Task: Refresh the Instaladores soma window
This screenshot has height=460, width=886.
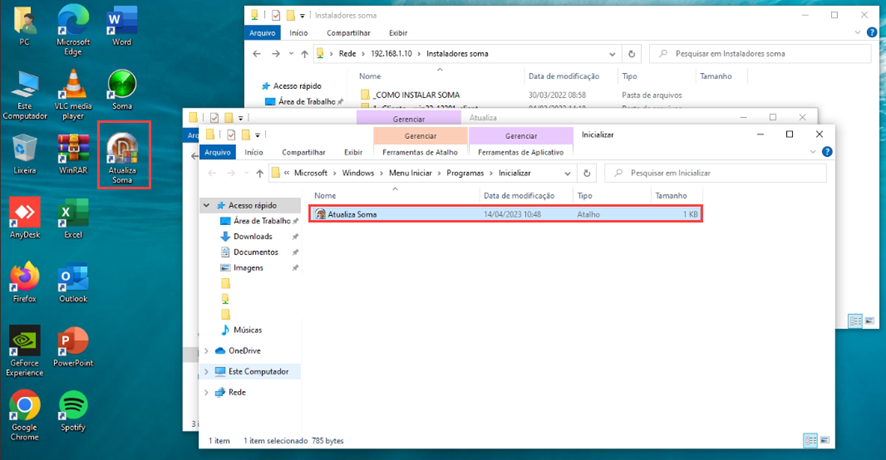Action: coord(631,54)
